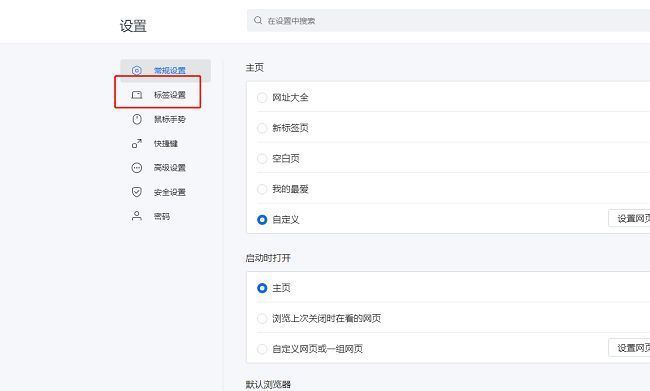Click the 默认浏览器 section heading
The height and width of the screenshot is (391, 650).
click(268, 384)
